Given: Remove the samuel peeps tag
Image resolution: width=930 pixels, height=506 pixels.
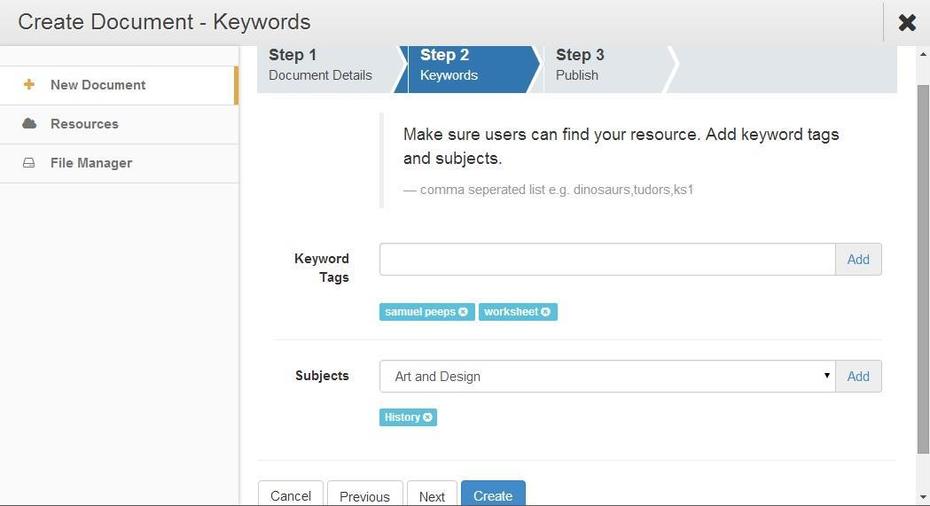Looking at the screenshot, I should [x=463, y=311].
